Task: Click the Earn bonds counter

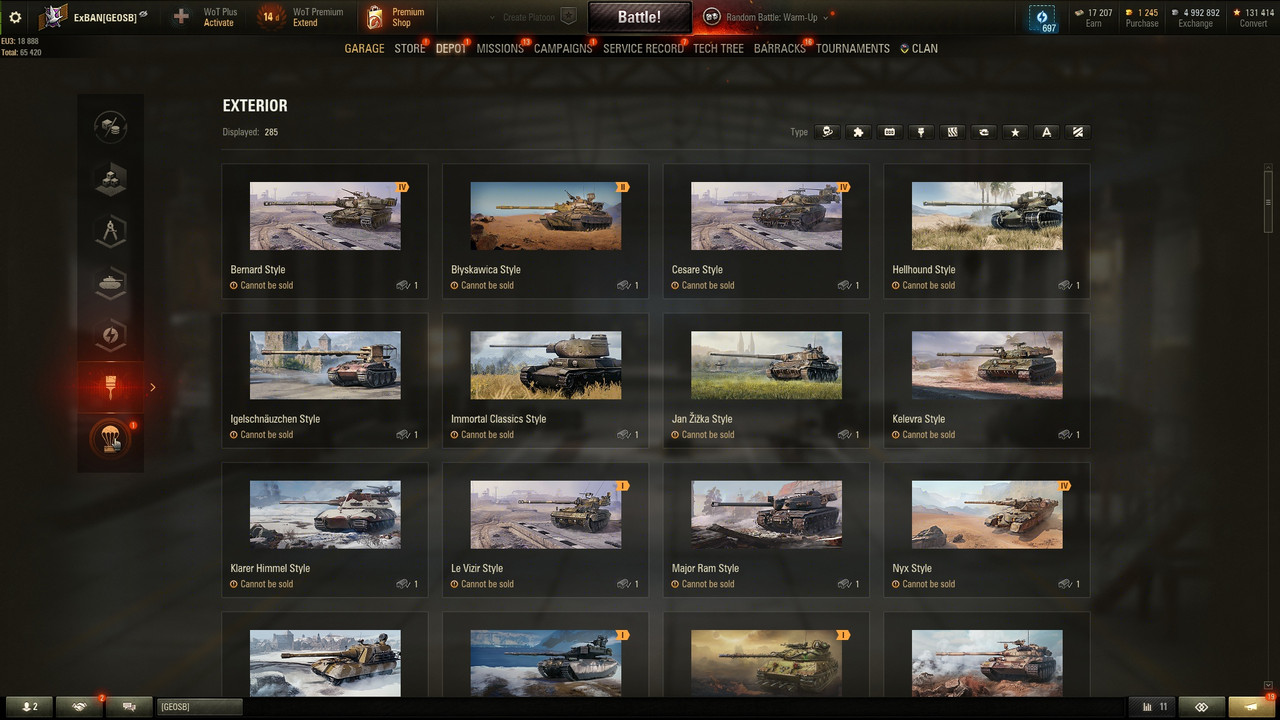Action: (1092, 18)
